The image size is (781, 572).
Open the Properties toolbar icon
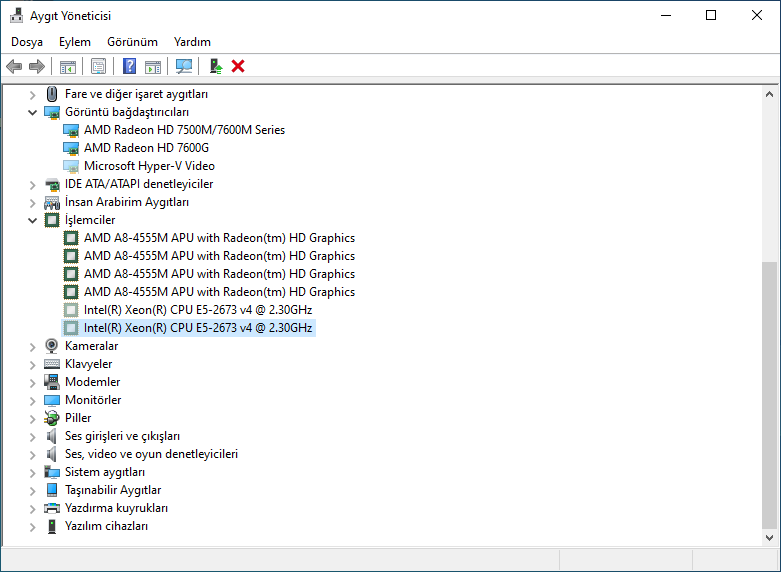99,66
